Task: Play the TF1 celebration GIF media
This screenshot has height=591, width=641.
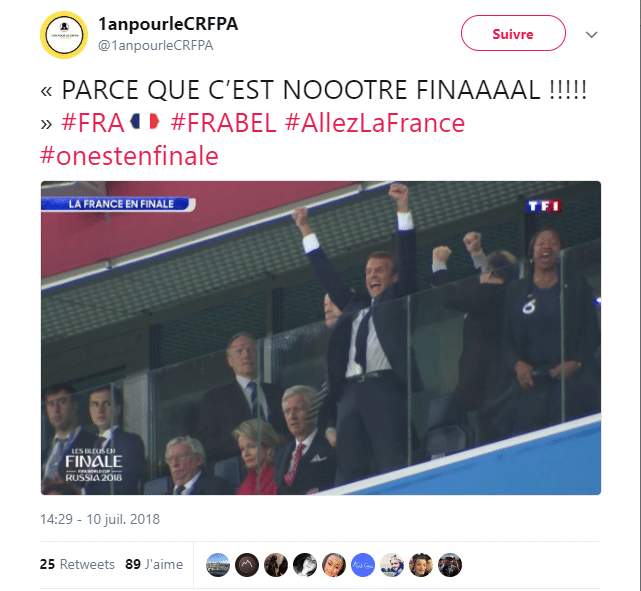Action: (x=321, y=338)
